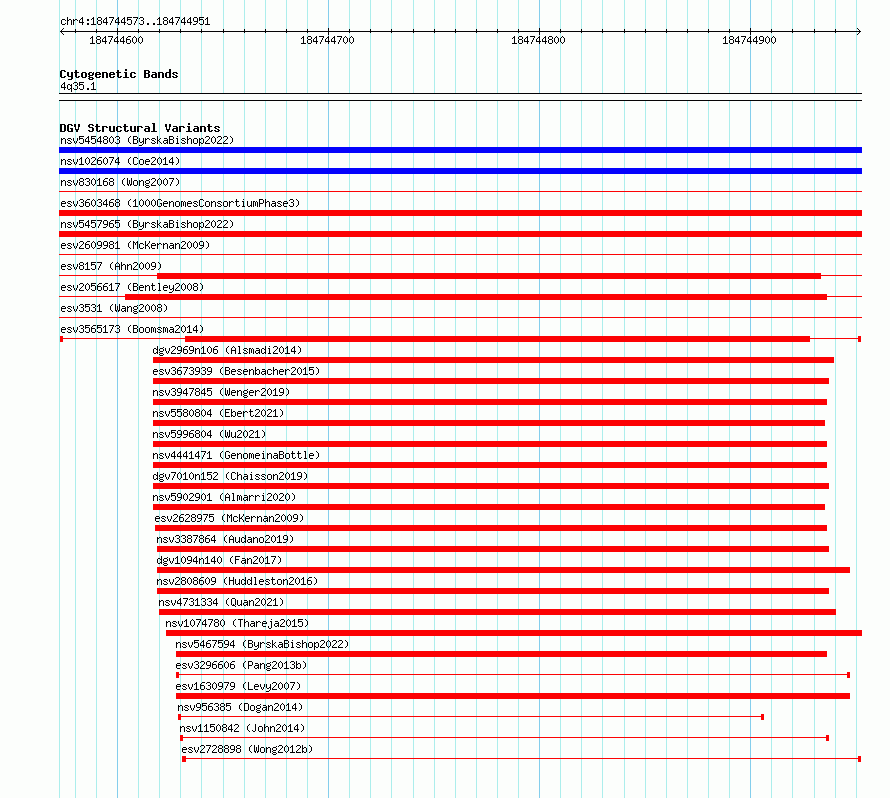890x798 pixels.
Task: Open esv3531 (Wang2008) variant
Action: click(x=114, y=308)
